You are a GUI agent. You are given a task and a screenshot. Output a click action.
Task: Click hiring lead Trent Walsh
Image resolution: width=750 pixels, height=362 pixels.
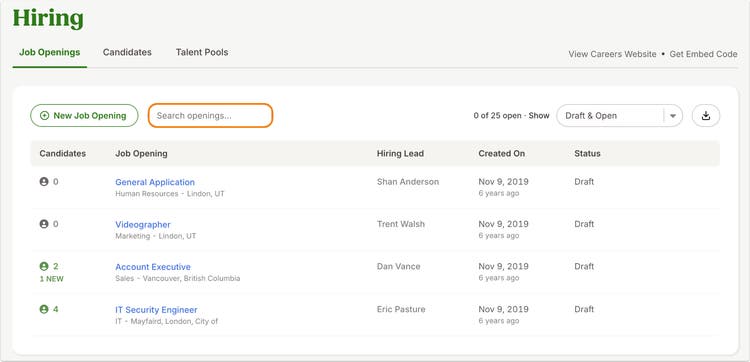pyautogui.click(x=401, y=224)
